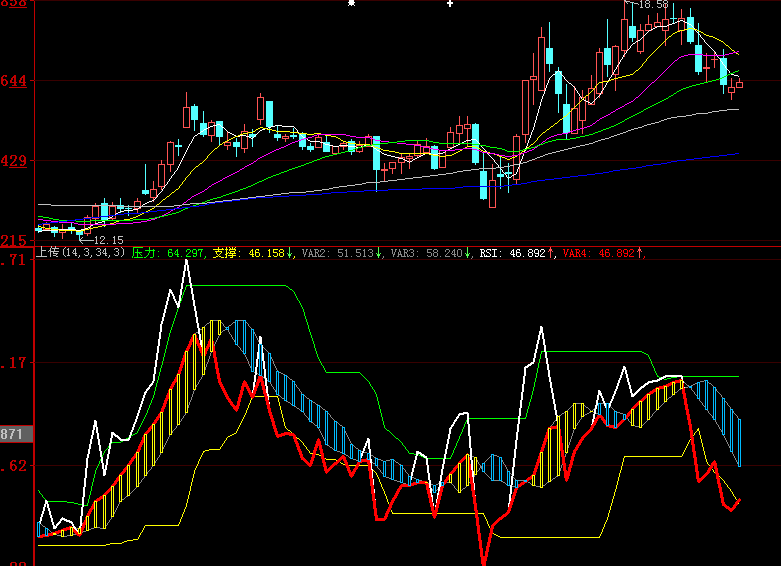This screenshot has height=566, width=781.
Task: Click the plus marker at chart top
Action: click(x=450, y=3)
